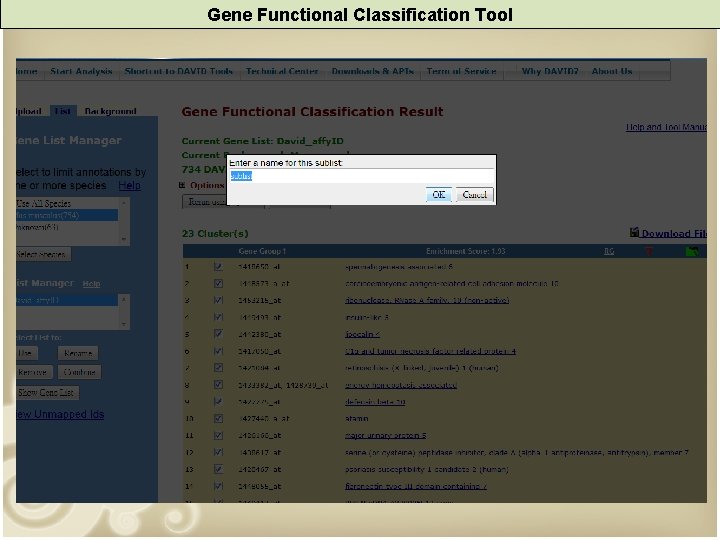The width and height of the screenshot is (720, 540).
Task: Toggle checkbox for ribonuclease RNase A row
Action: [x=219, y=300]
